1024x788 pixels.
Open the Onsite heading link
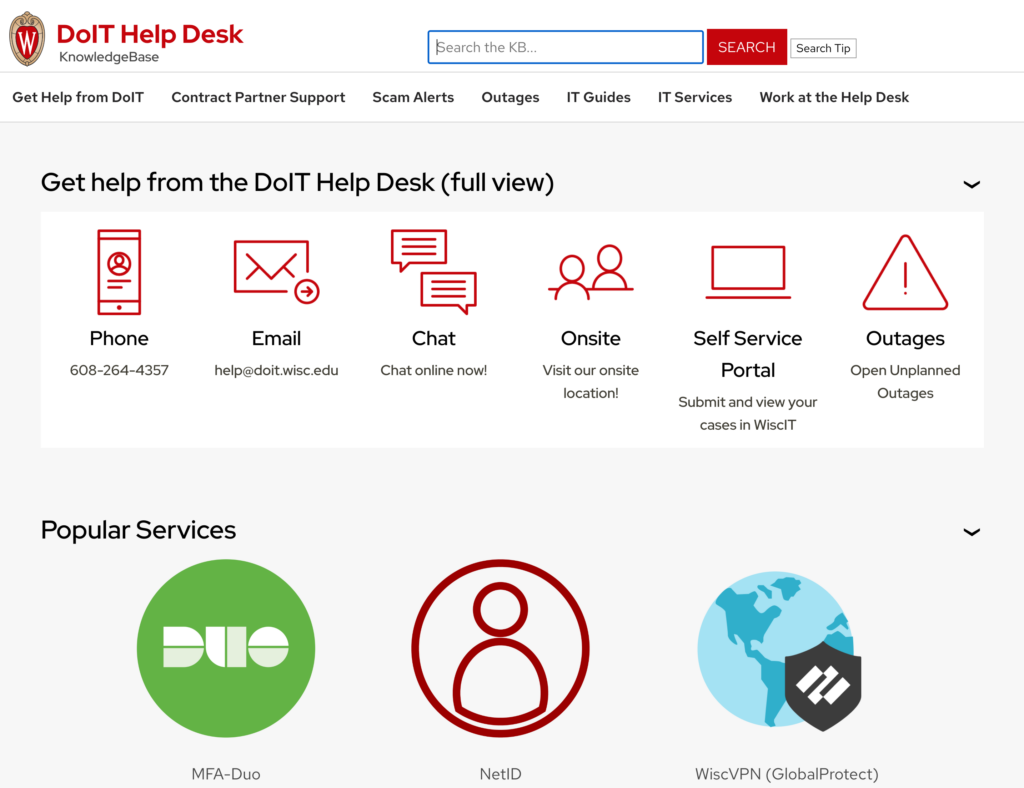pos(590,338)
